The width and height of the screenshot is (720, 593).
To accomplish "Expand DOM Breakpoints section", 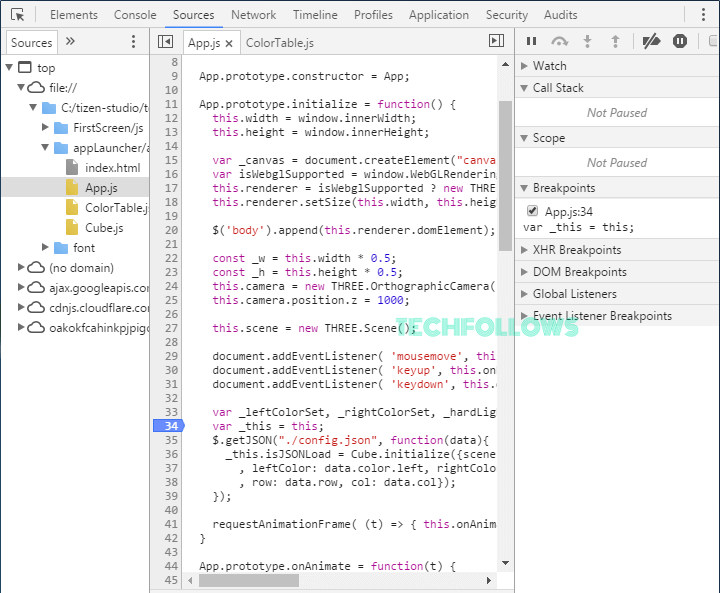I will click(x=617, y=272).
